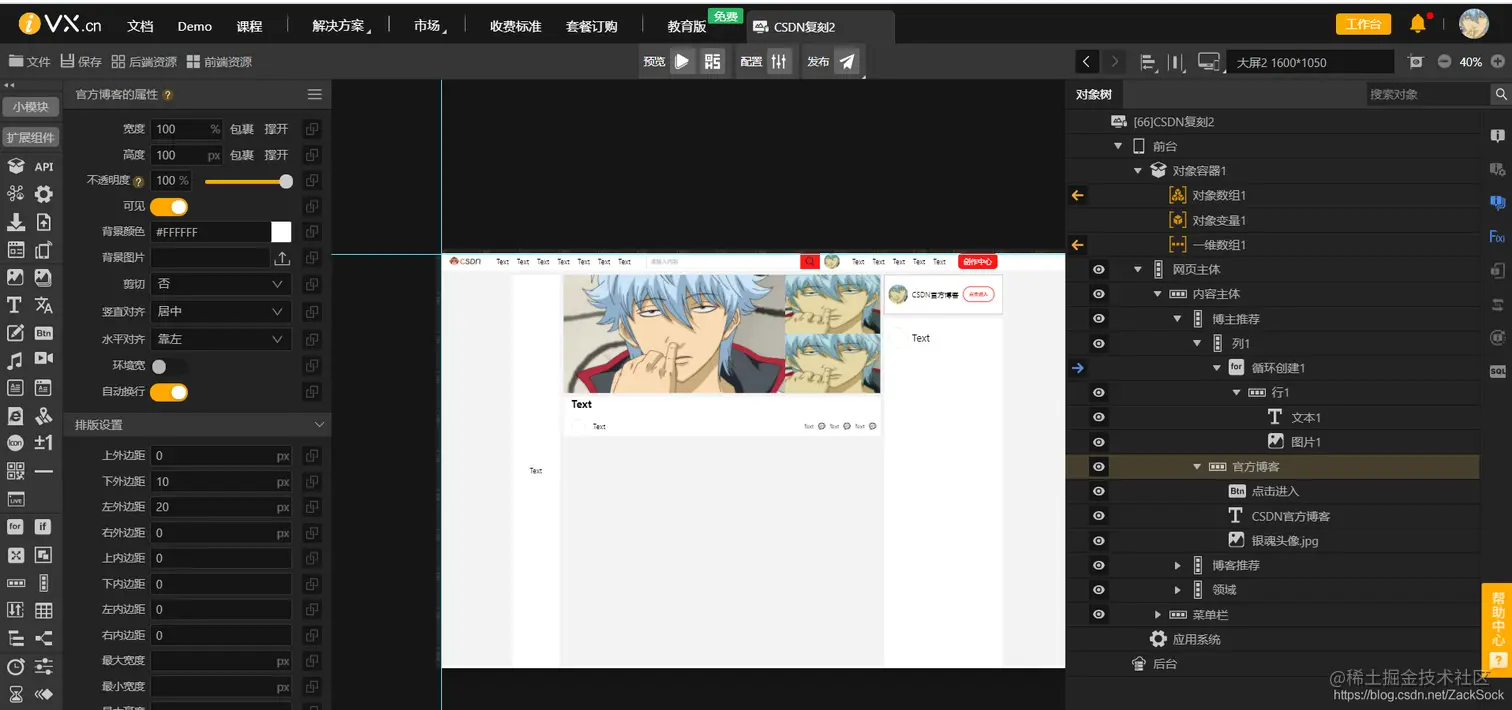1512x710 pixels.
Task: Hide the 图片1 layer via its eye toggle
Action: pos(1098,441)
